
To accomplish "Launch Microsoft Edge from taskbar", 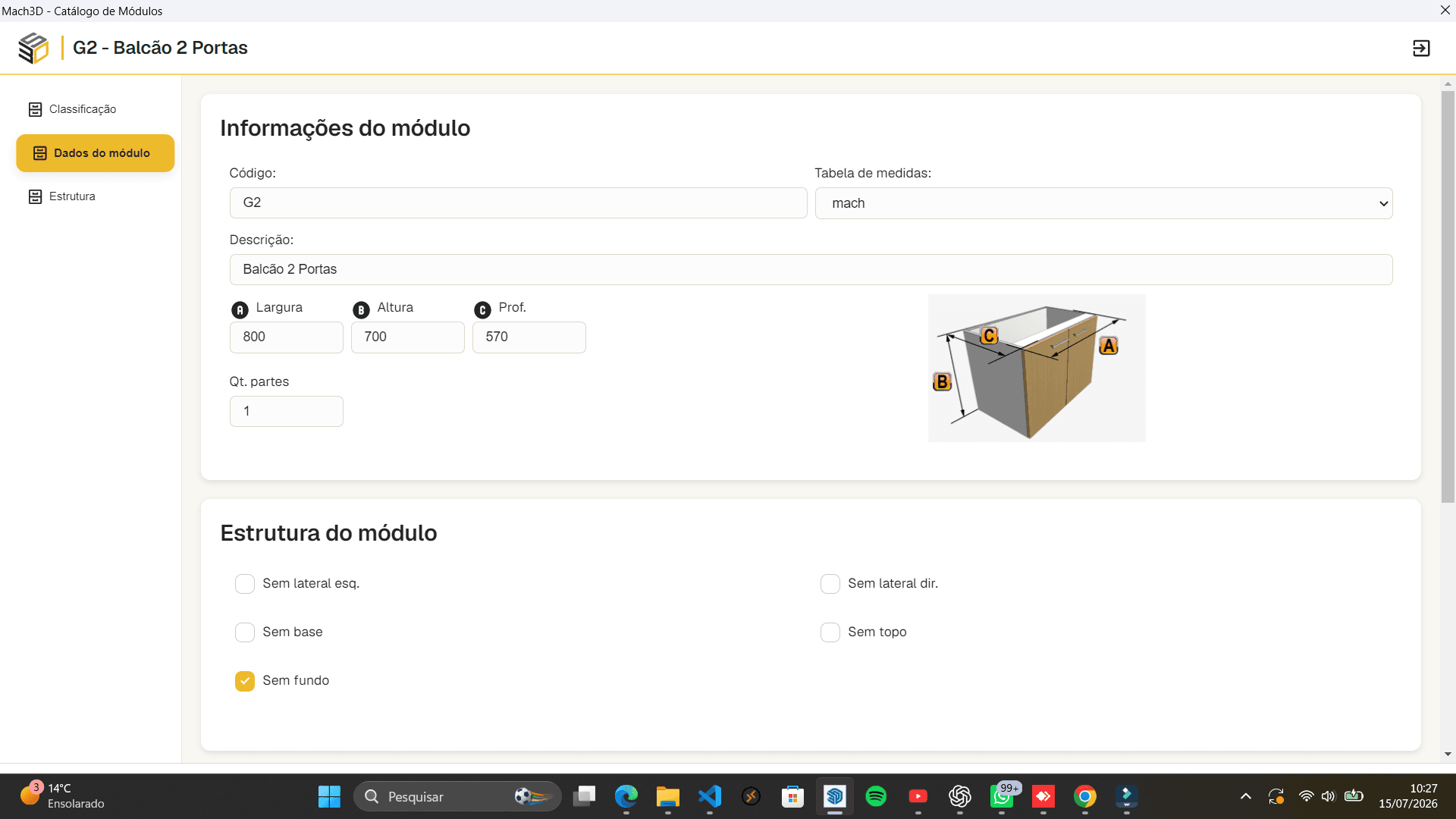I will click(x=626, y=797).
